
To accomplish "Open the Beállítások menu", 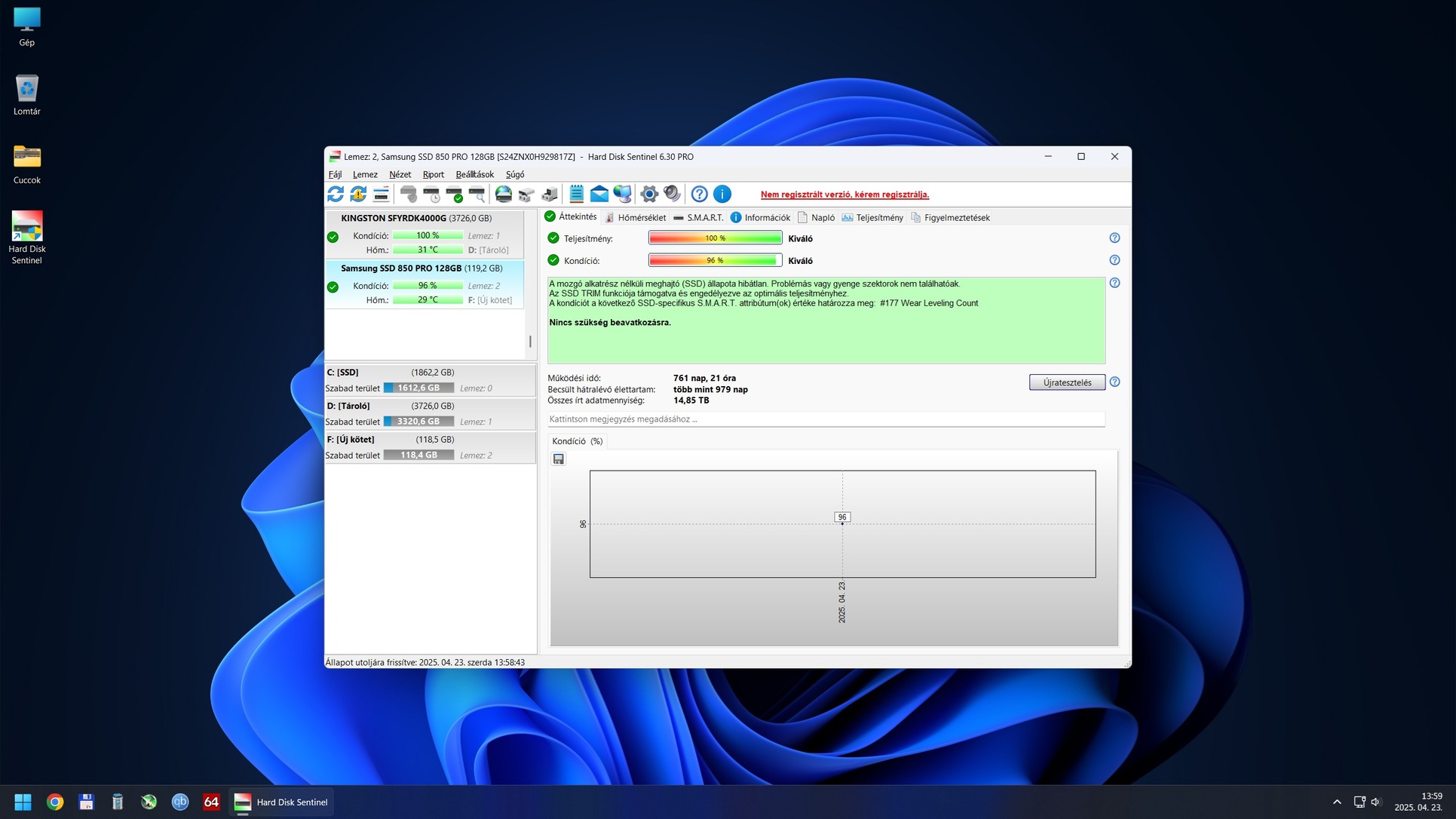I will point(474,174).
